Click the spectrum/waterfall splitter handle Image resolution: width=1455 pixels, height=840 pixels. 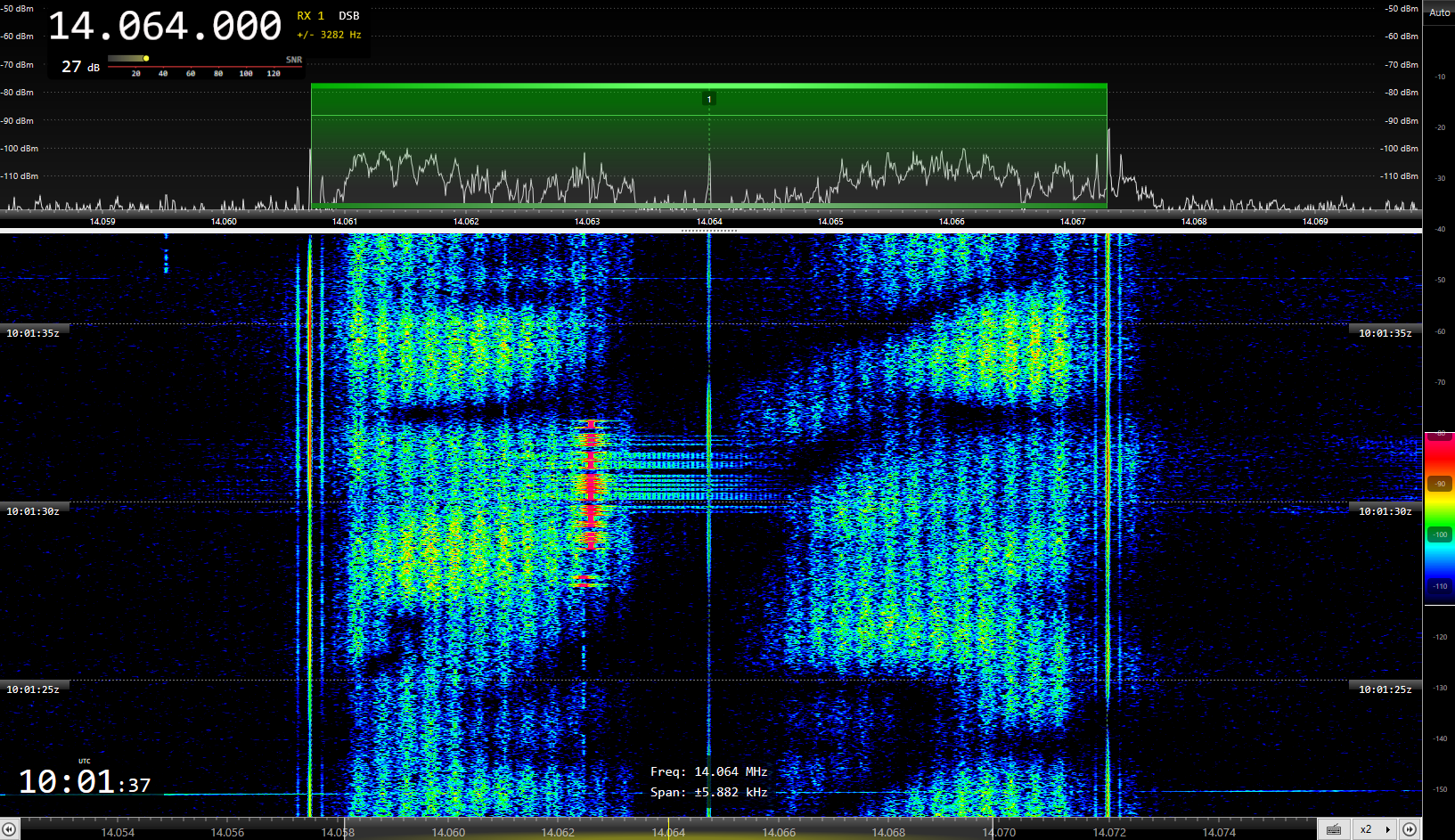click(x=709, y=230)
